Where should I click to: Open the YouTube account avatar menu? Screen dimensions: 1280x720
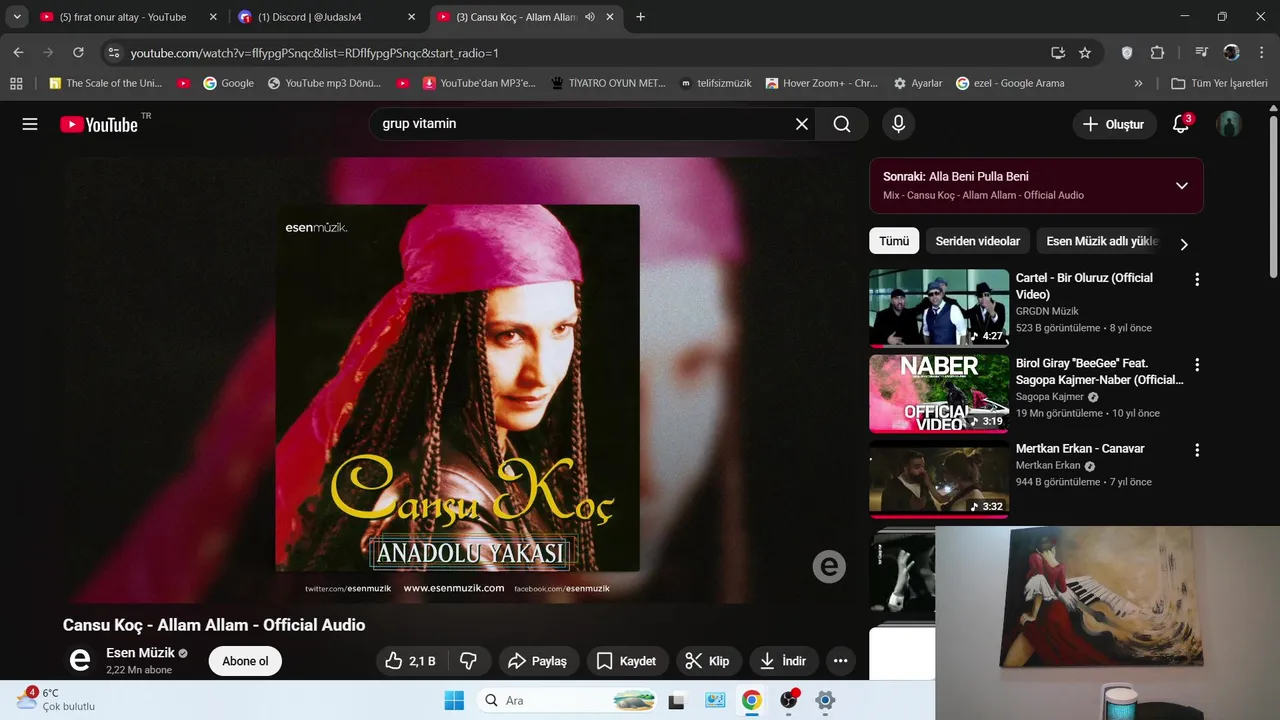click(1229, 124)
